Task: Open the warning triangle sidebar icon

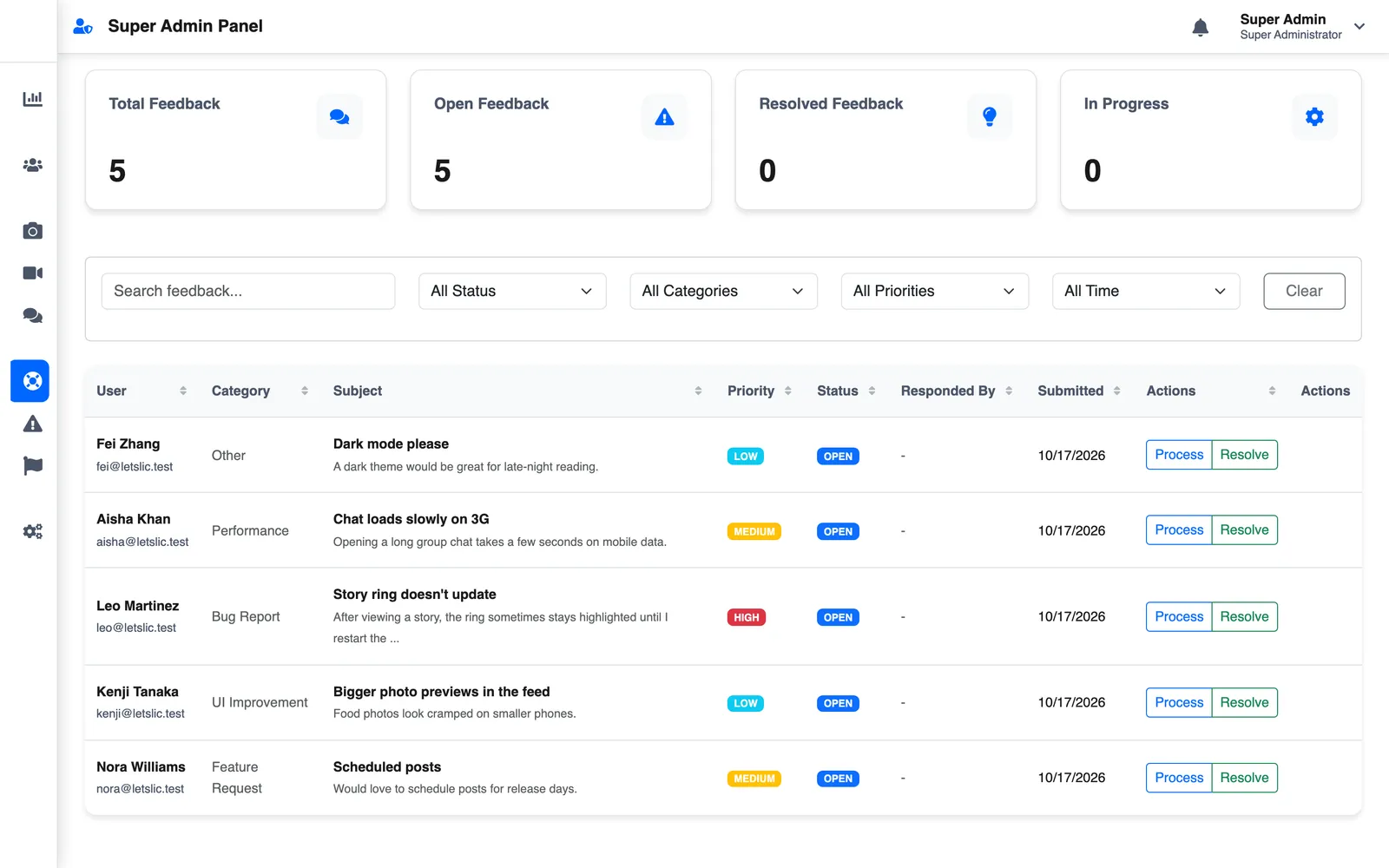Action: [32, 424]
